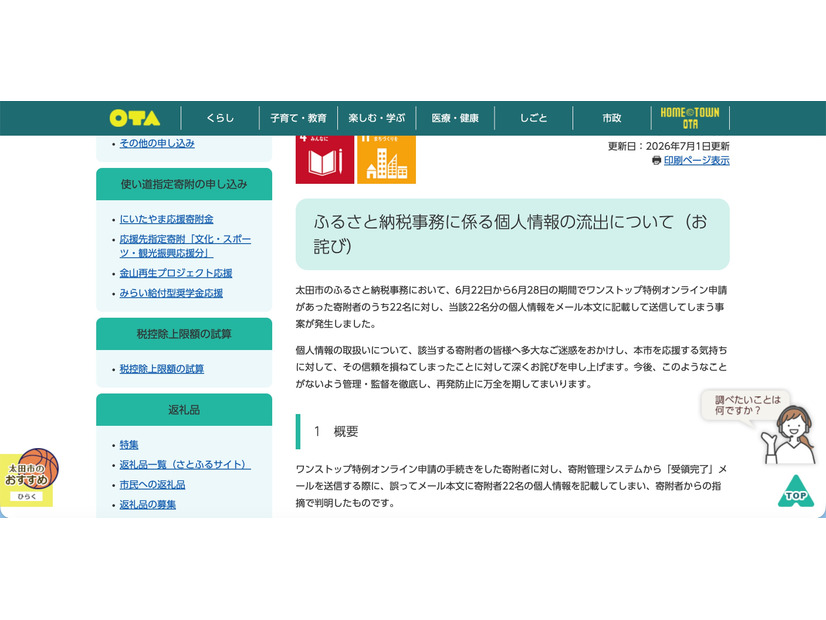Open その他の申し込み link
826x620 pixels.
[x=157, y=143]
